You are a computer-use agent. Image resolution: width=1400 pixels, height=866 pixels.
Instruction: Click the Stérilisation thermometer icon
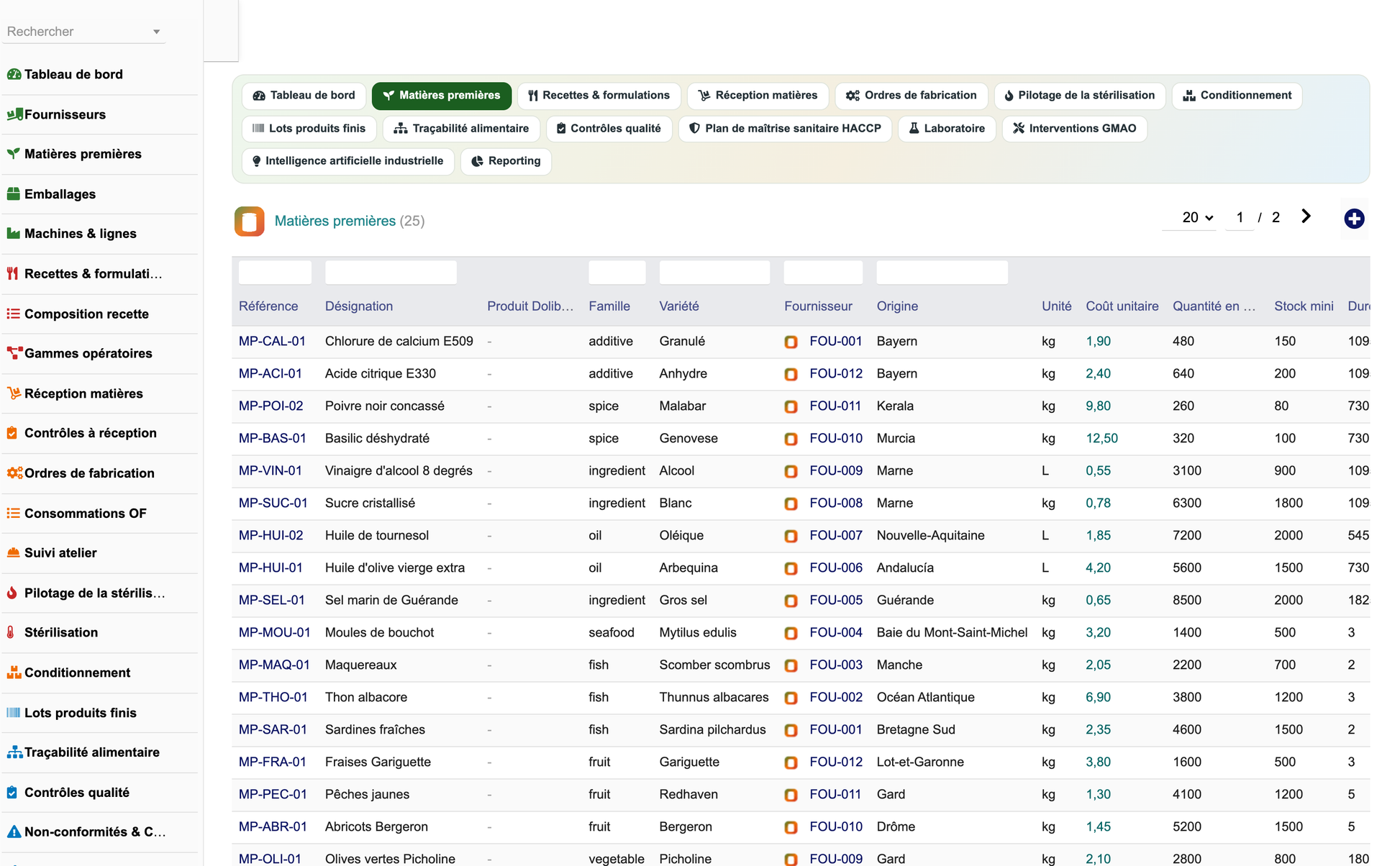point(11,632)
